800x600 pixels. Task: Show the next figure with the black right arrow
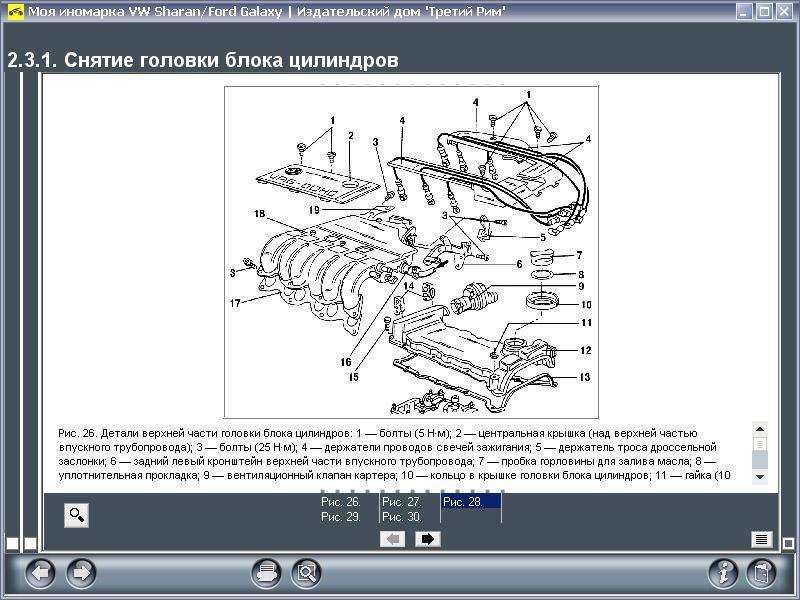428,539
